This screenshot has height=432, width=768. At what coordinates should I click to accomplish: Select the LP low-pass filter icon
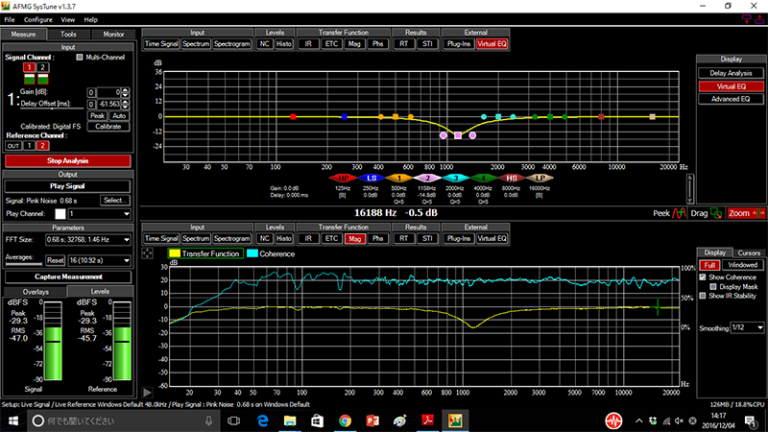pos(539,177)
